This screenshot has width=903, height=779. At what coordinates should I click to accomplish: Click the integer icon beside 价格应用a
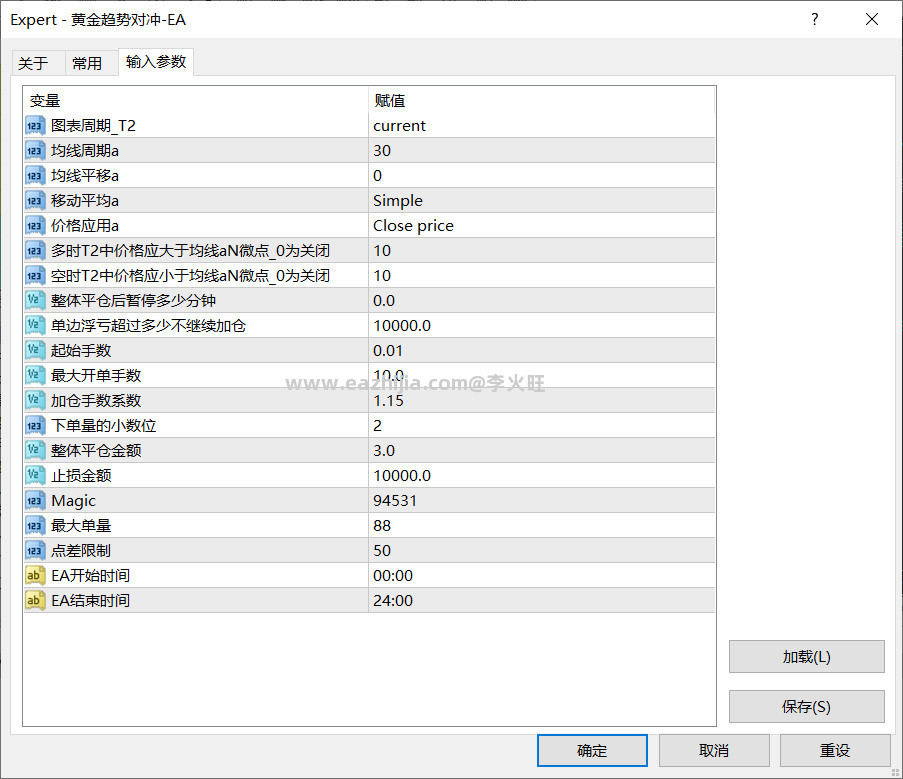35,226
